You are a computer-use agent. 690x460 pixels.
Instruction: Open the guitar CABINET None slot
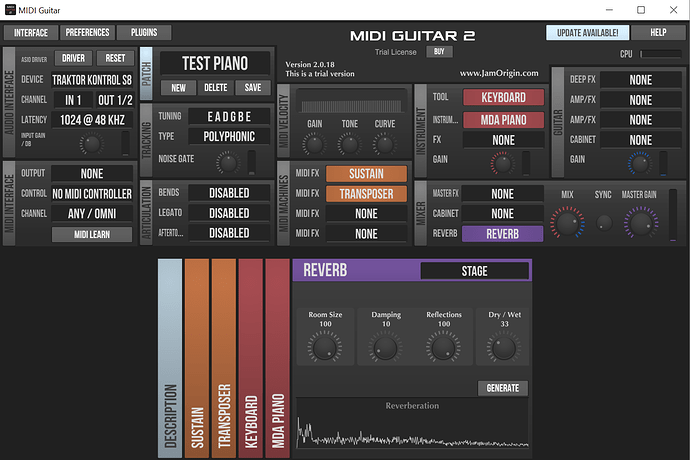coord(641,140)
